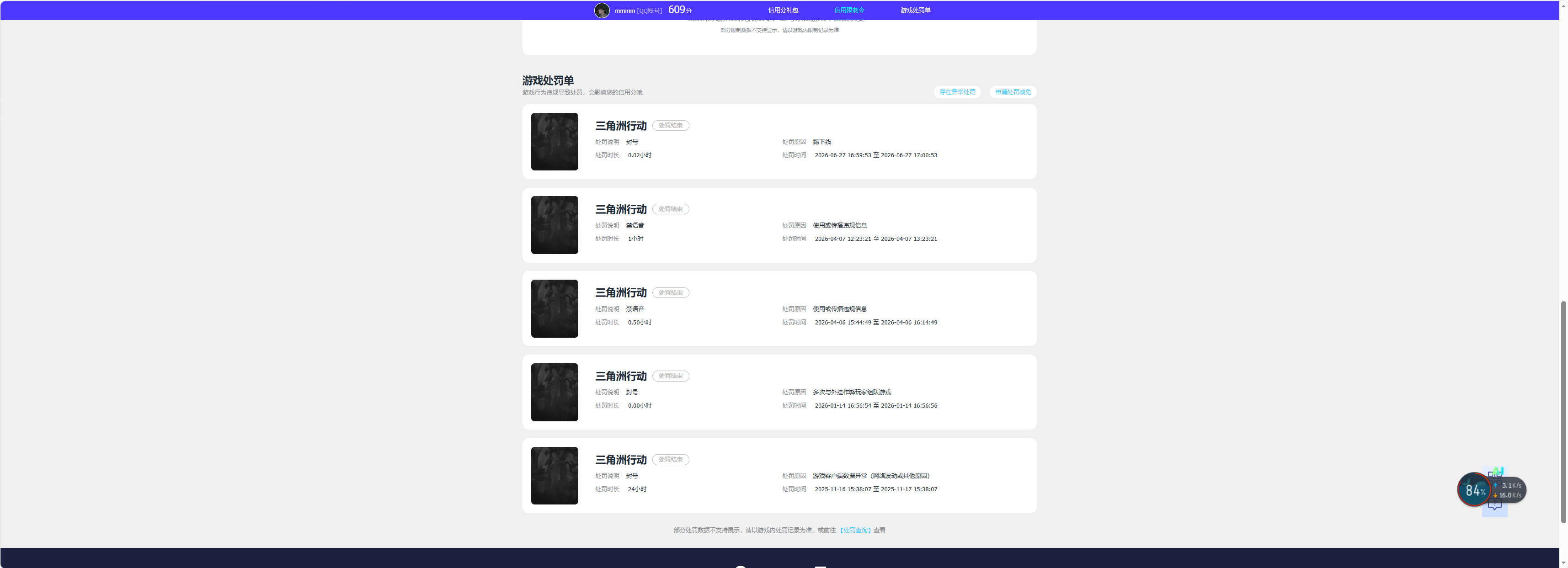This screenshot has height=568, width=1568.
Task: Click the duration 24小时
Action: coord(637,489)
